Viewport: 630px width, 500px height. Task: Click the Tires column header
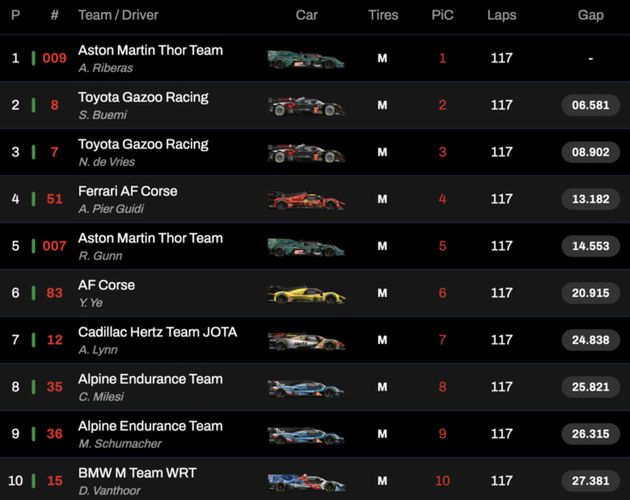click(x=382, y=16)
